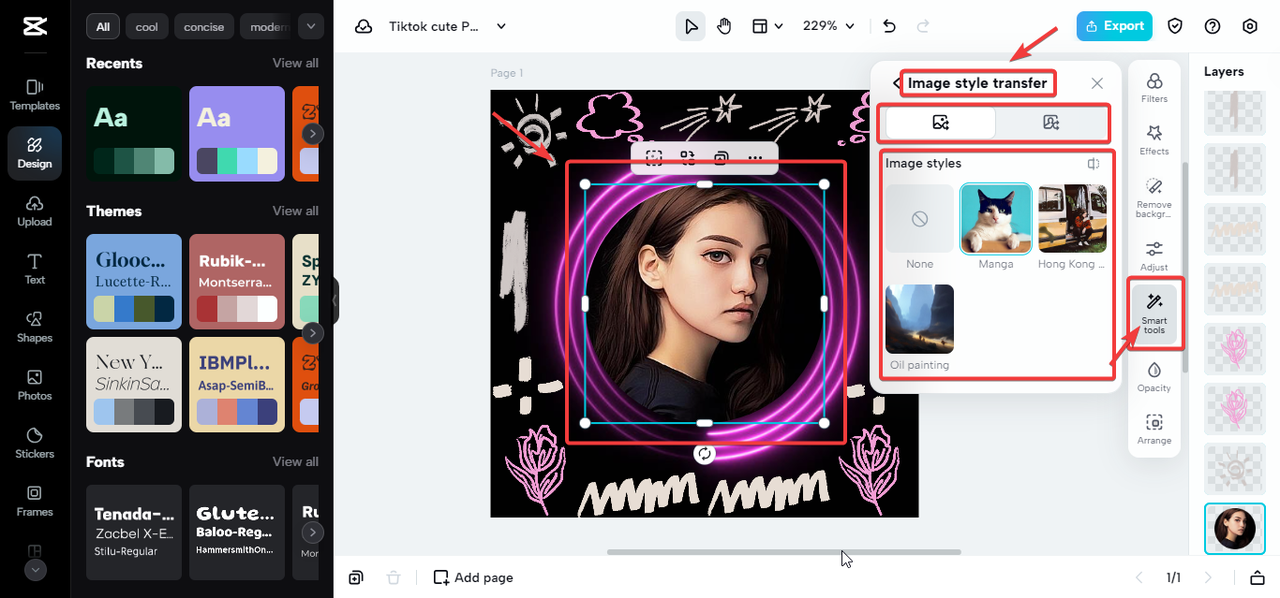This screenshot has height=598, width=1280.
Task: Open the Templates sidebar panel
Action: [35, 95]
